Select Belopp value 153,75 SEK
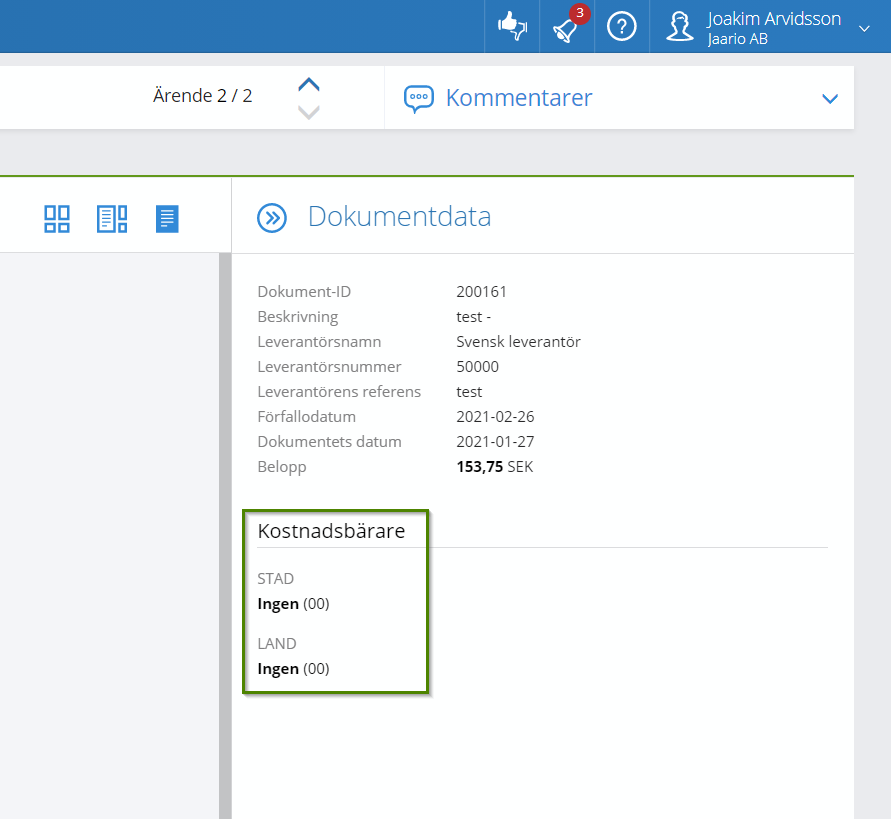 point(494,467)
